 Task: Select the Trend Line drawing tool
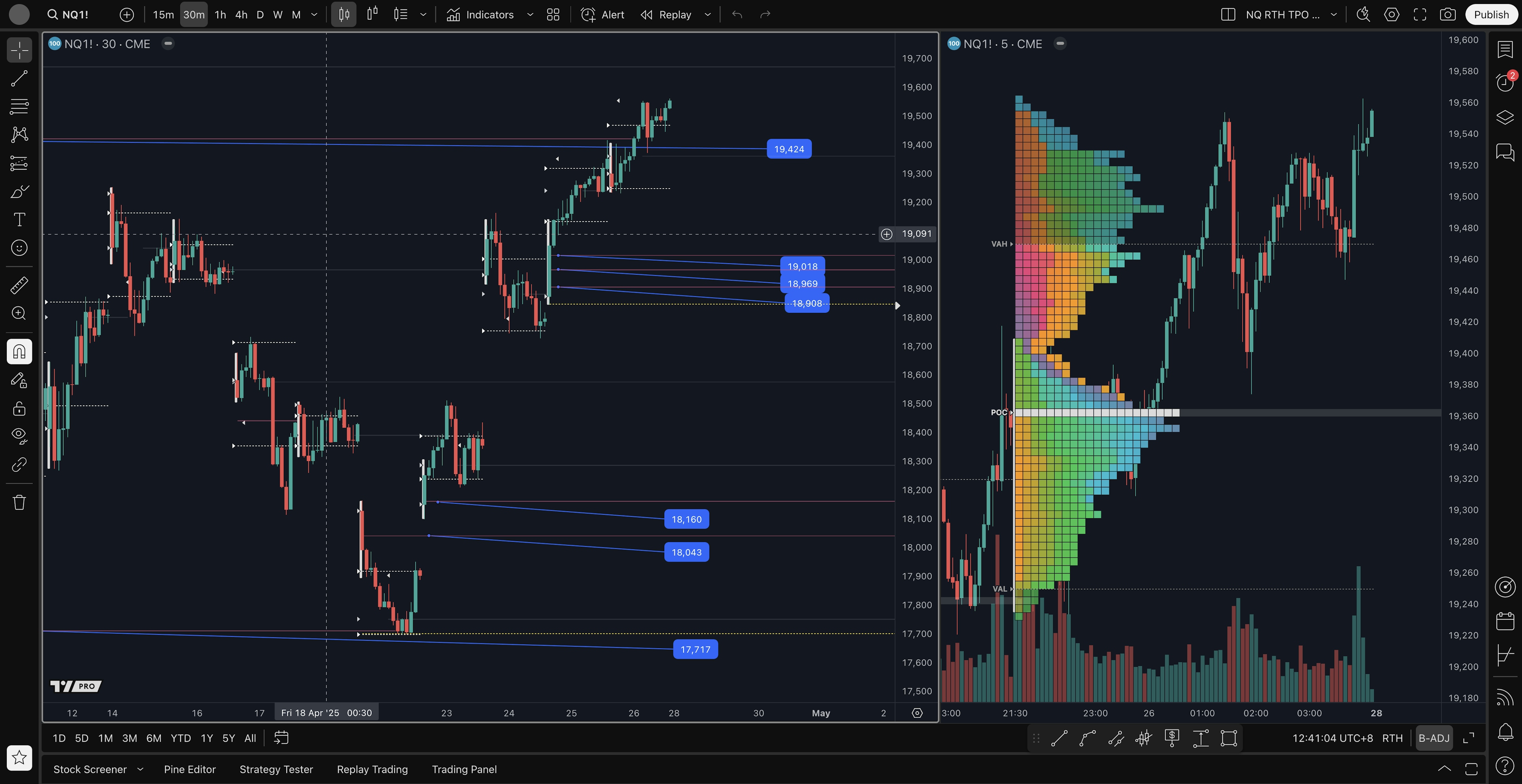pyautogui.click(x=19, y=78)
